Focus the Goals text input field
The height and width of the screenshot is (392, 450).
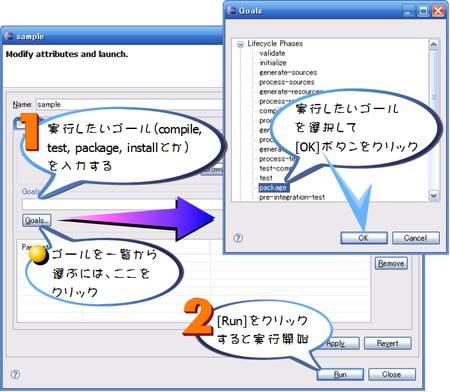(x=123, y=204)
